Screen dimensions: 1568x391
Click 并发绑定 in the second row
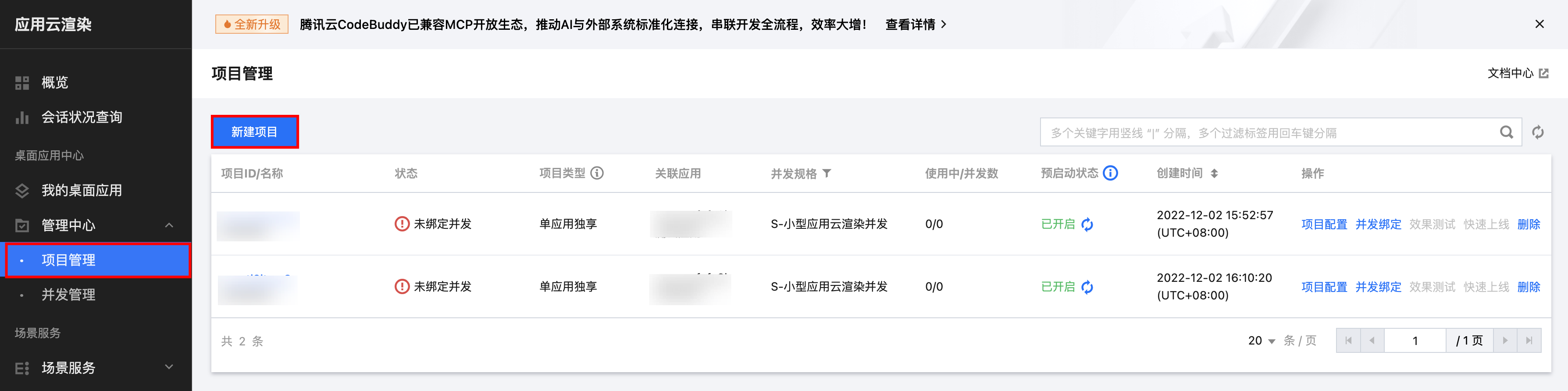[1378, 287]
